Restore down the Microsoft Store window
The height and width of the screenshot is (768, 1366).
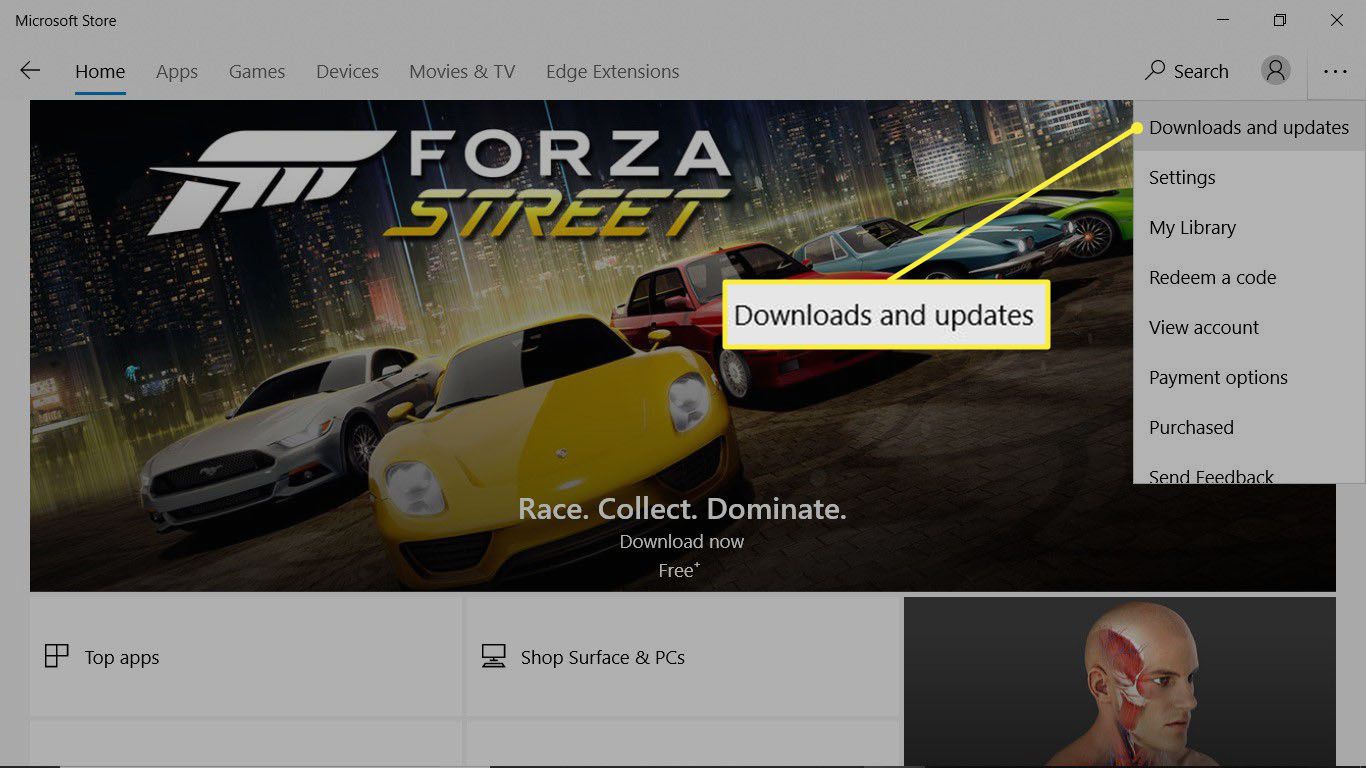point(1280,20)
